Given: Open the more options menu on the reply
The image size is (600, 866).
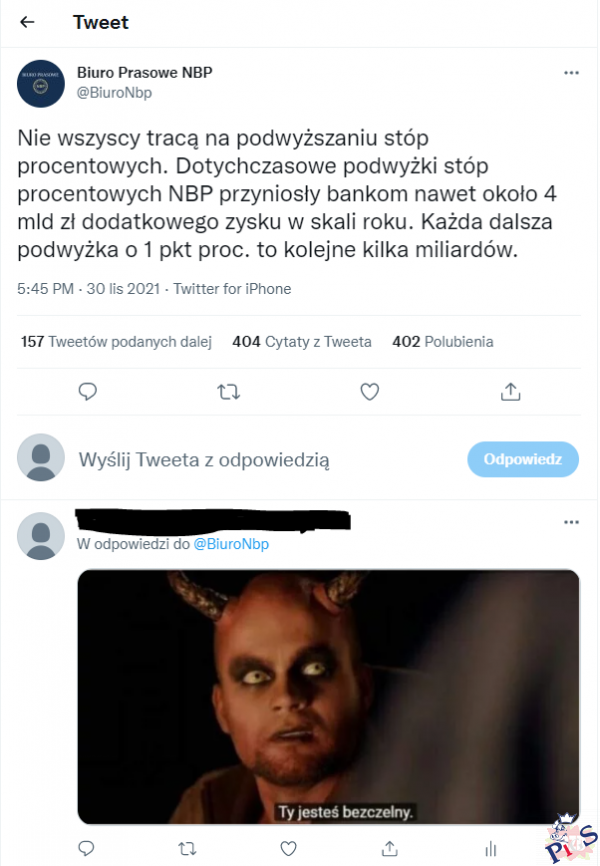Looking at the screenshot, I should click(x=571, y=522).
